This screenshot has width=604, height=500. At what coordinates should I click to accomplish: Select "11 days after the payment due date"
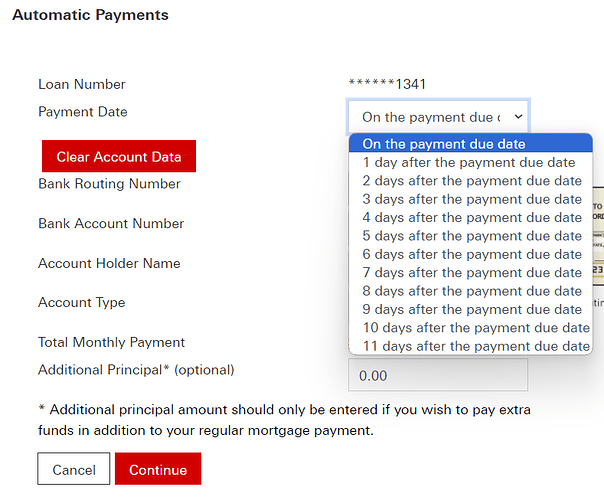pyautogui.click(x=470, y=346)
